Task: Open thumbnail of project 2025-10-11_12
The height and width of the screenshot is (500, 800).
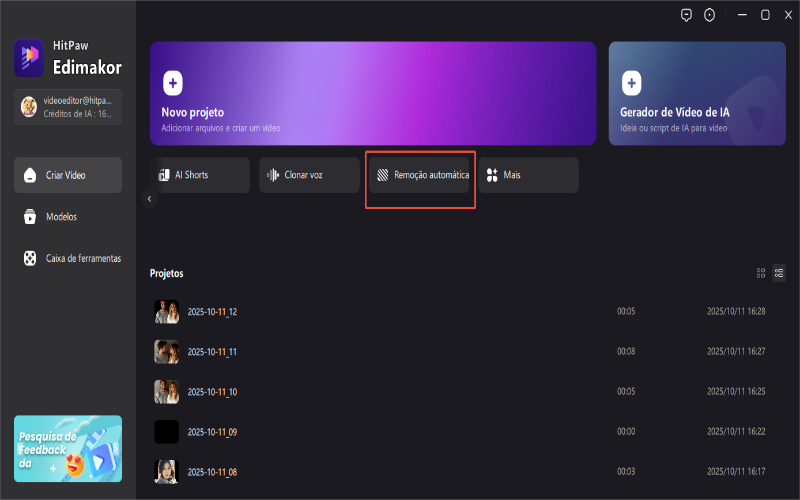Action: 166,312
